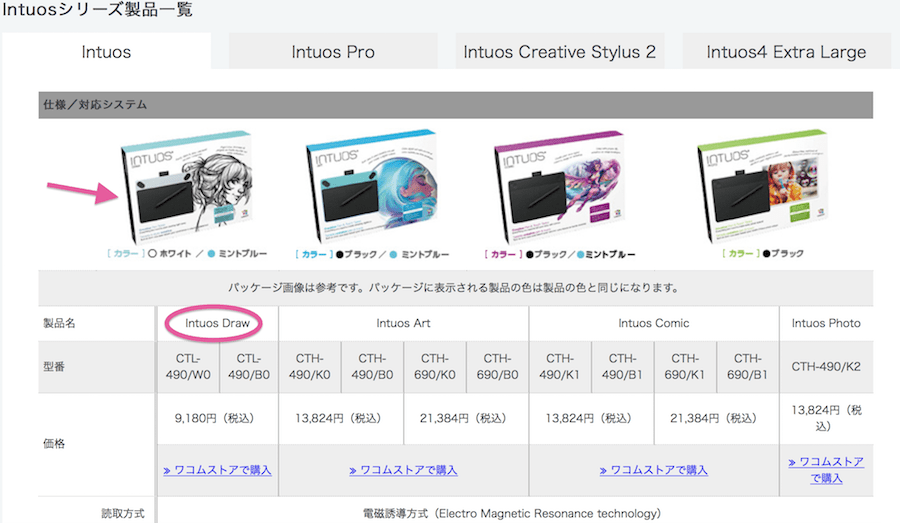This screenshot has width=900, height=523.
Task: Open the Intuos4 Extra Large tab
Action: click(x=786, y=52)
